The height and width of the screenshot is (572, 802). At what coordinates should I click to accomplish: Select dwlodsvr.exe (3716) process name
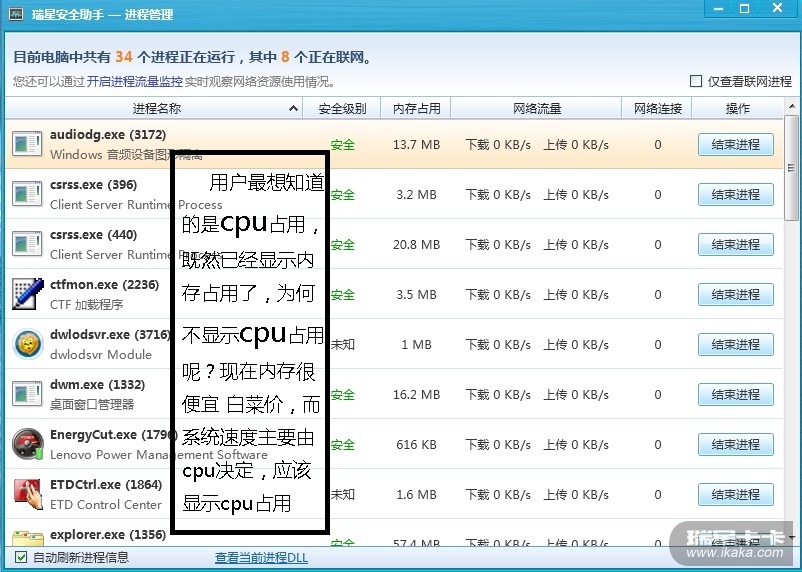[x=109, y=335]
